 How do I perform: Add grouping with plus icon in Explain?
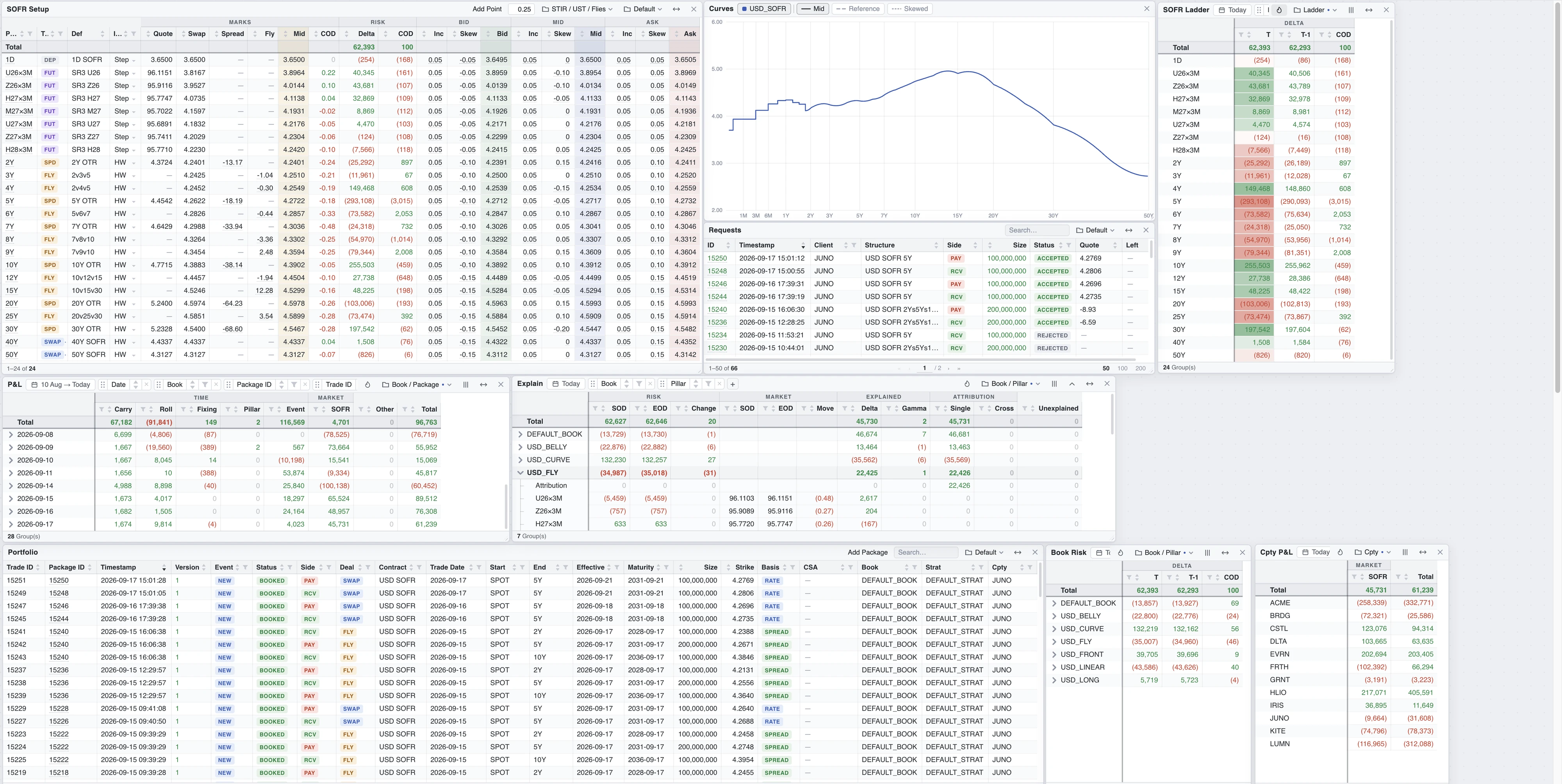tap(733, 384)
